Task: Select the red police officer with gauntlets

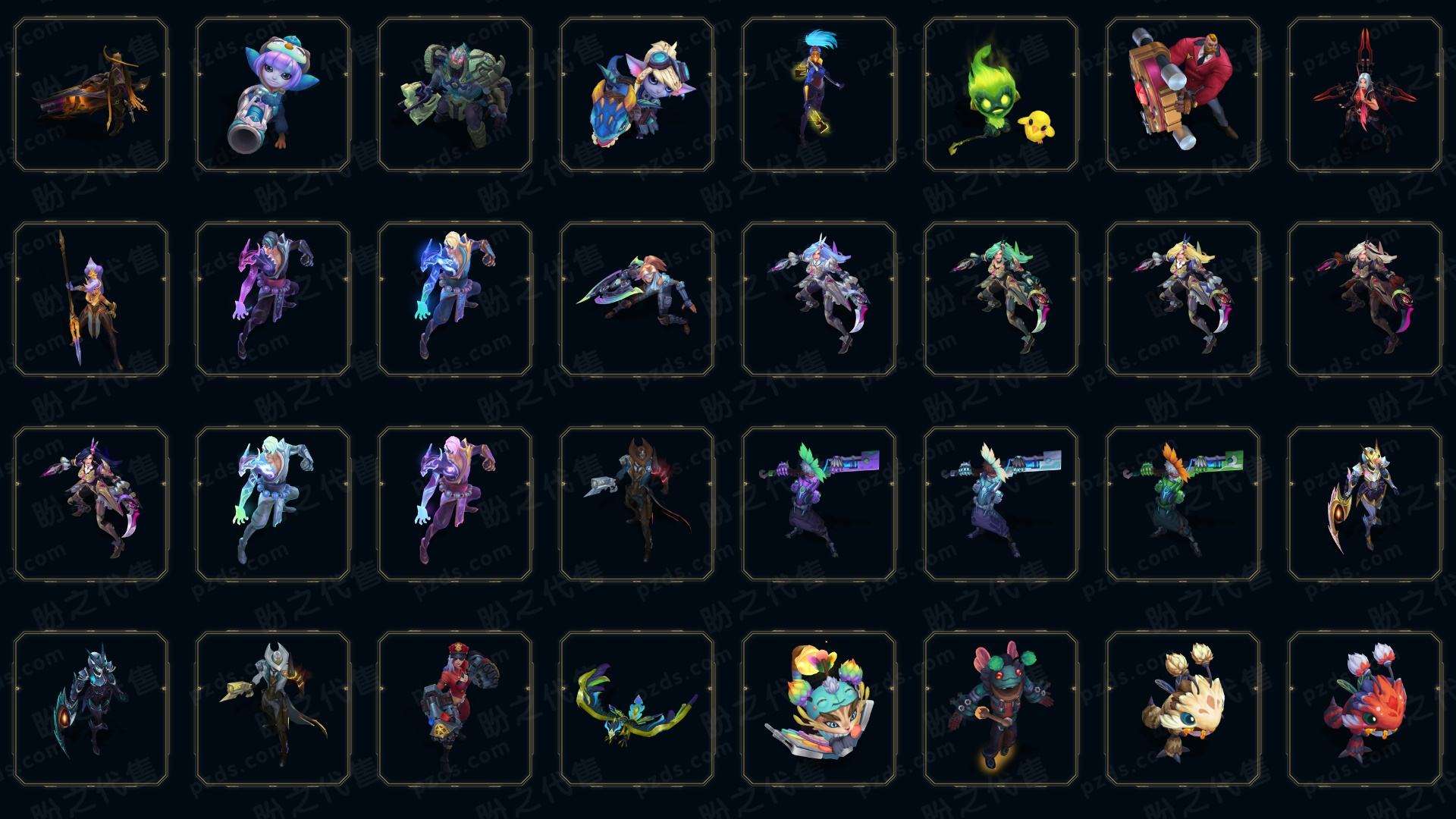Action: pos(454,708)
